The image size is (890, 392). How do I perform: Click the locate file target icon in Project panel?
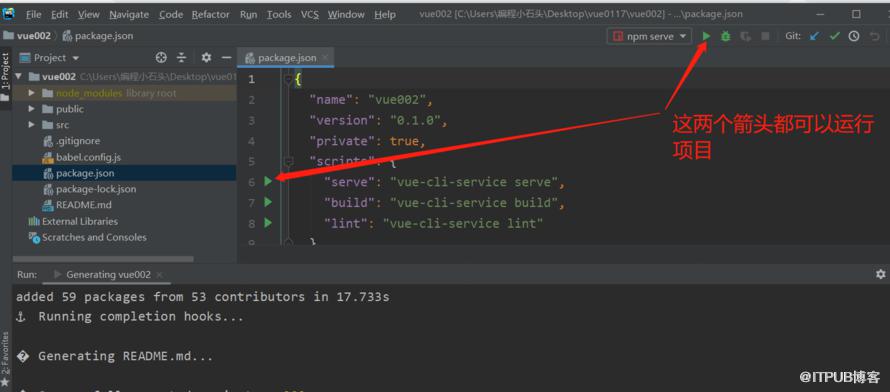point(161,58)
